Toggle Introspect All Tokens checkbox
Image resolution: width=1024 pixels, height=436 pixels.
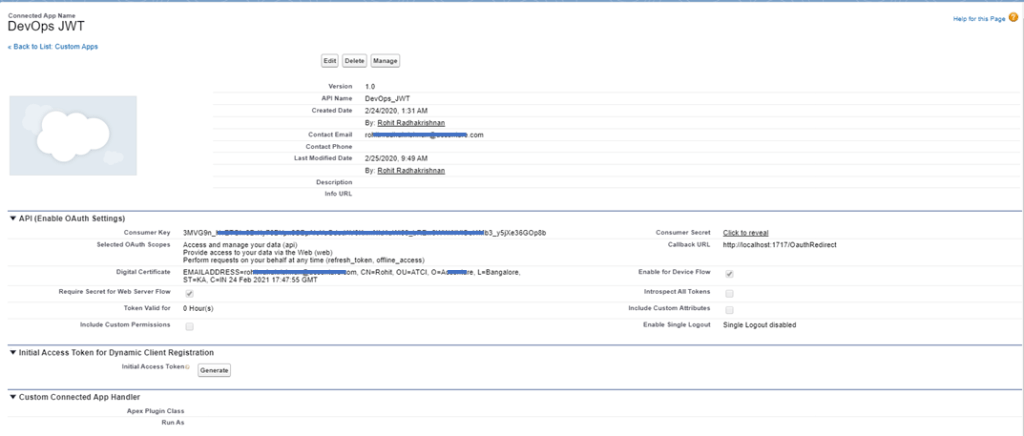(x=729, y=294)
